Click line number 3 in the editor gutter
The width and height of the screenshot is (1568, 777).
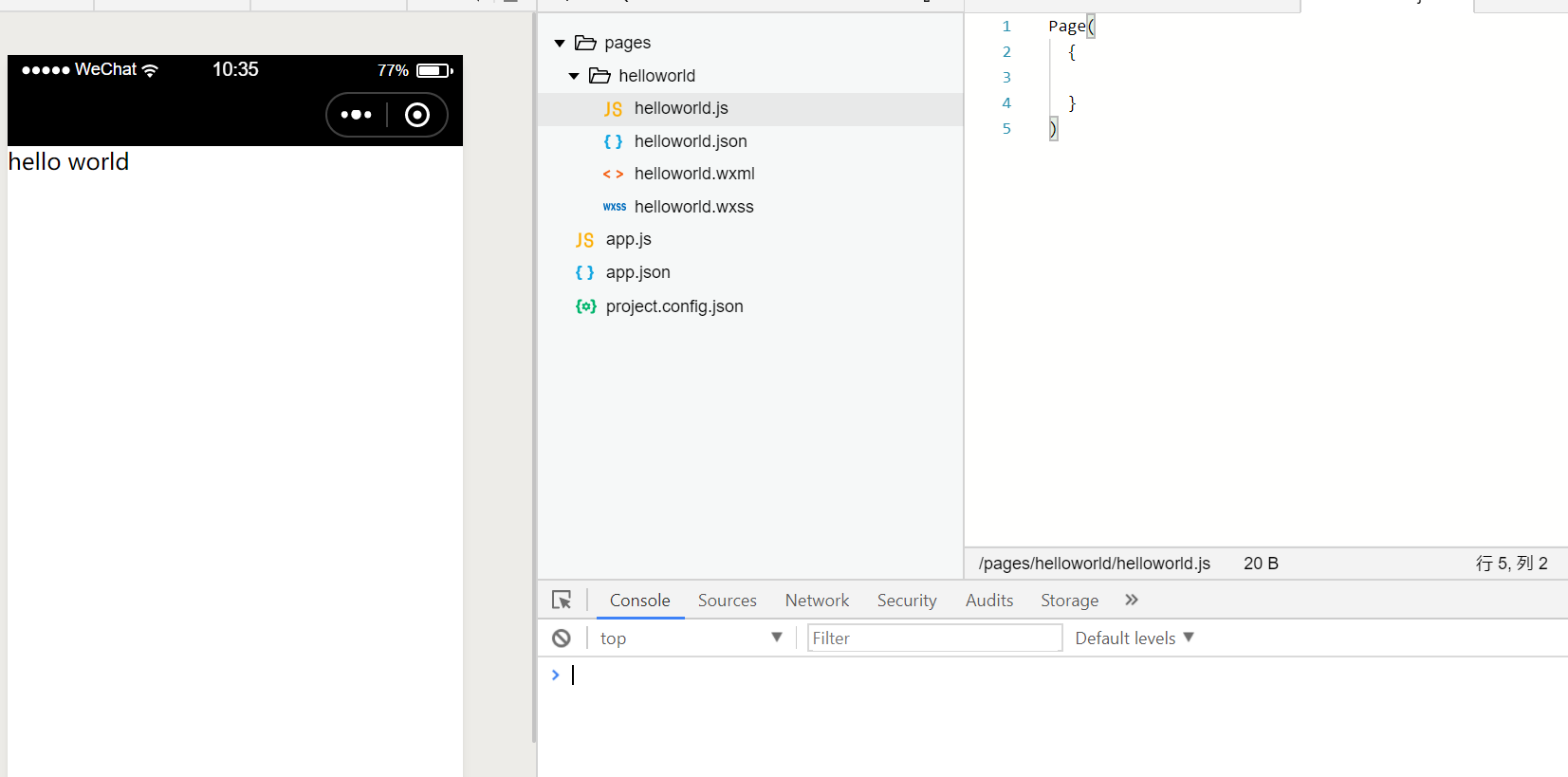(1006, 78)
